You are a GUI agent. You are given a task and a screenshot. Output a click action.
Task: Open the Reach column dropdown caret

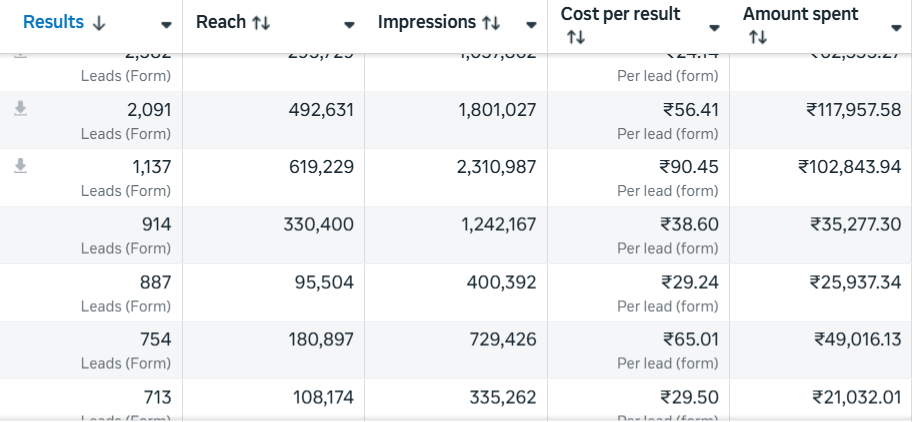[x=349, y=25]
